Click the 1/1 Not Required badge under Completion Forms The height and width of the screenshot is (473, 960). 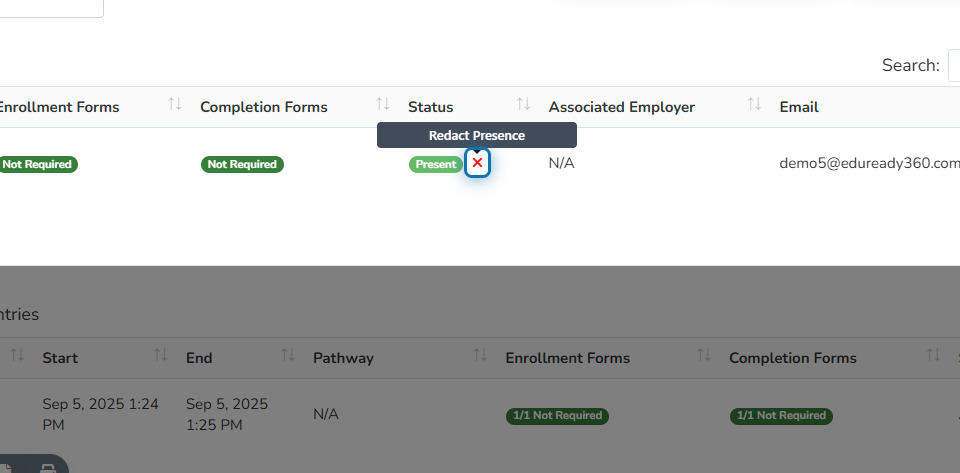[781, 416]
